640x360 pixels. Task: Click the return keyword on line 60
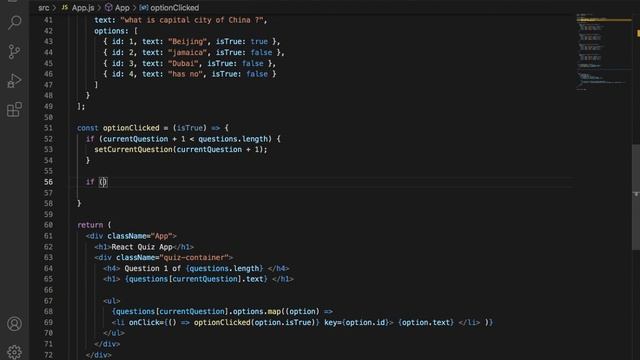(90, 225)
